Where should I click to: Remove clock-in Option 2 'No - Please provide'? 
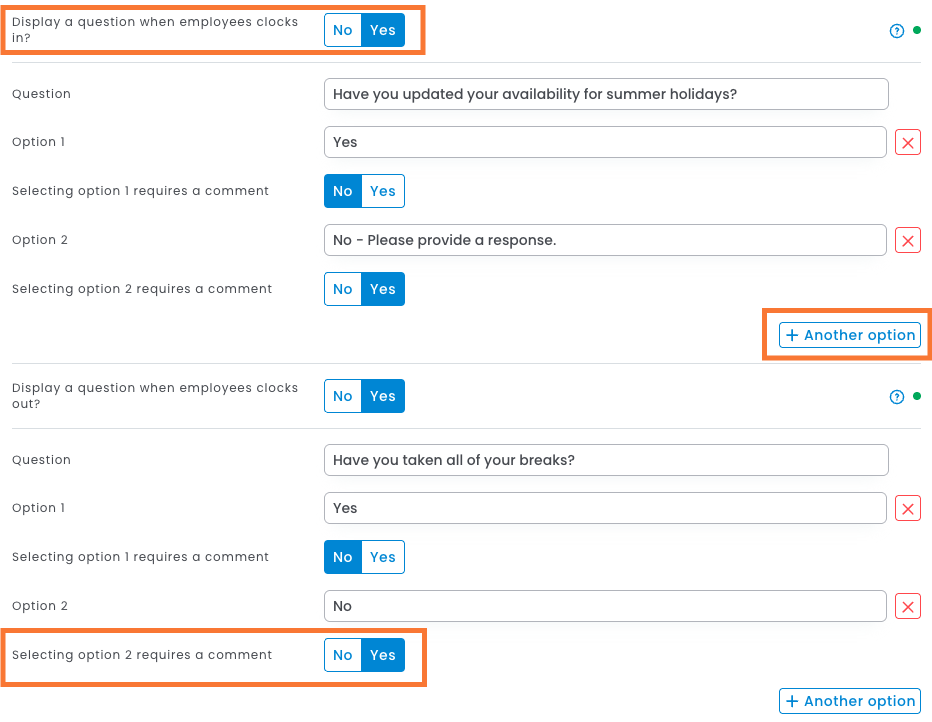coord(908,240)
